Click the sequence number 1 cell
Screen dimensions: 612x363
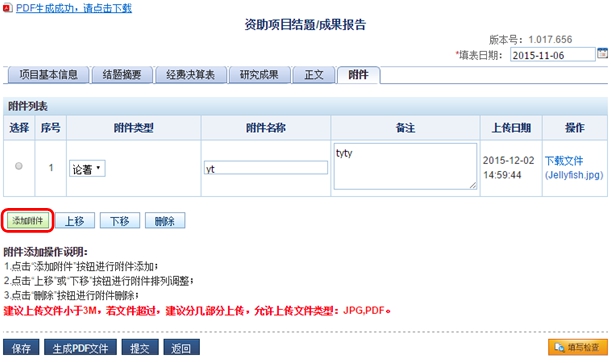pyautogui.click(x=51, y=168)
